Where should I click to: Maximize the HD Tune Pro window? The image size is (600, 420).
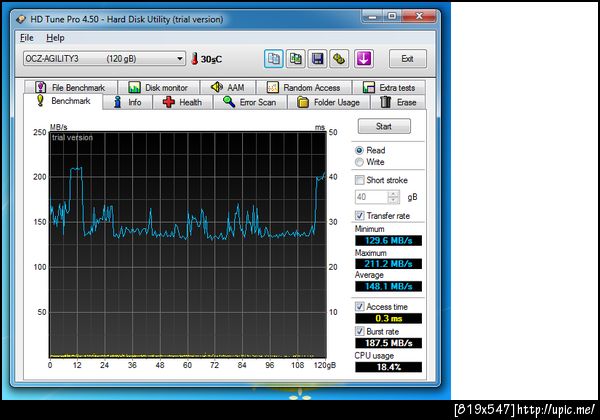(392, 16)
